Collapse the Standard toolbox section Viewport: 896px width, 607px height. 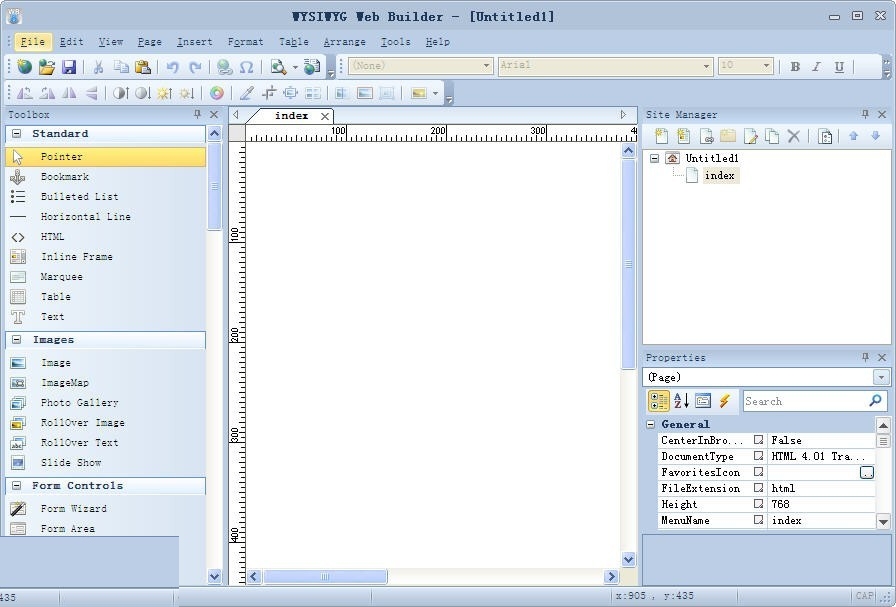tap(17, 133)
